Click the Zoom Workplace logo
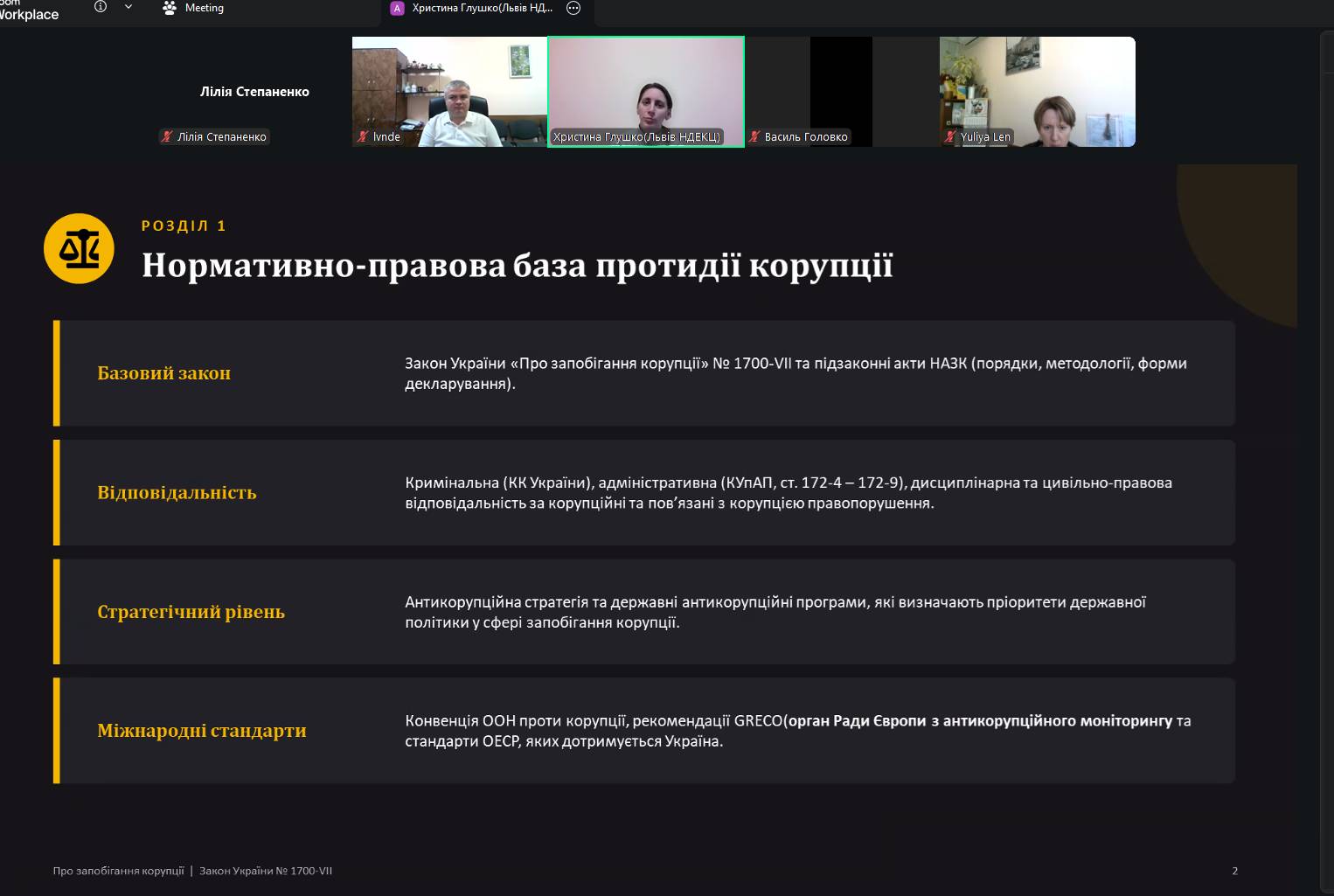 29,10
